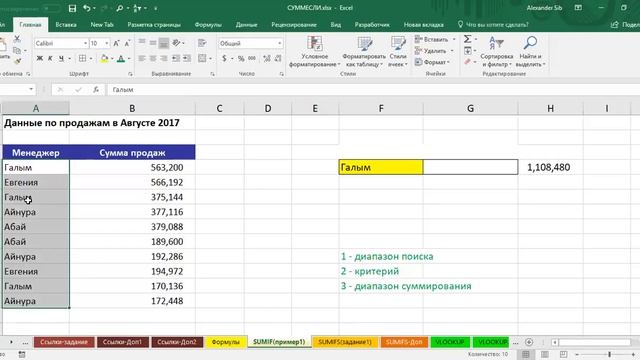Click Вставить cells button

click(435, 40)
